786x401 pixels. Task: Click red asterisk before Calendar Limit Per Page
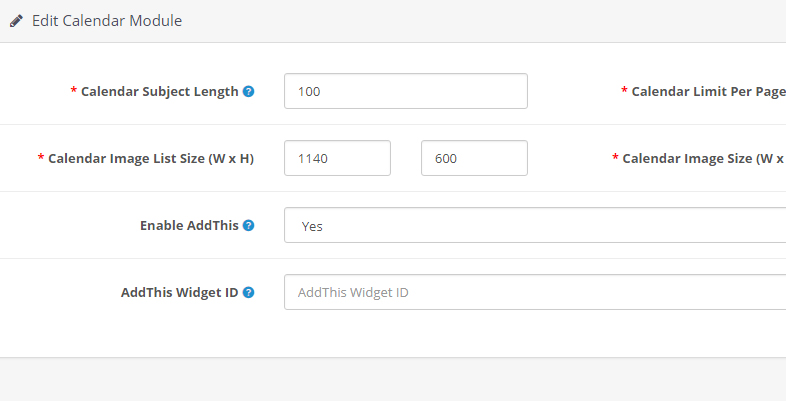[x=624, y=92]
